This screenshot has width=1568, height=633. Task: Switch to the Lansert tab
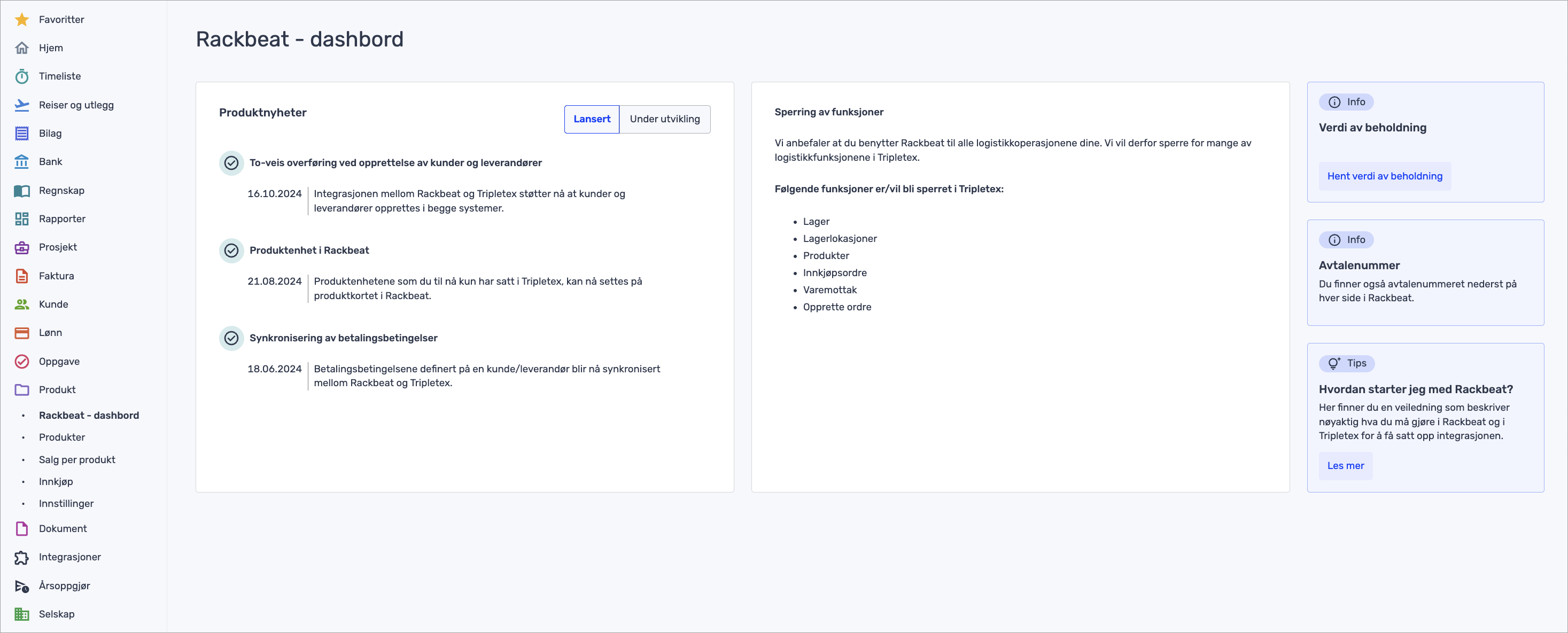tap(592, 119)
